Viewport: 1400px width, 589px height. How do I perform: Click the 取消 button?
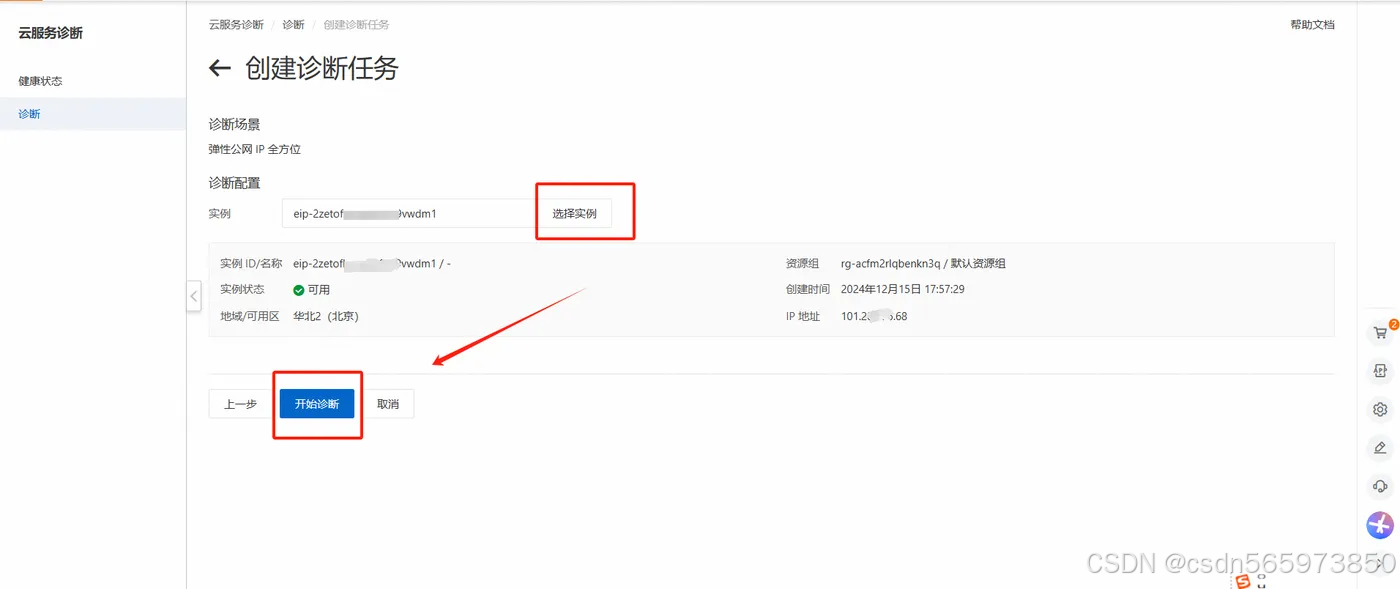pos(388,404)
